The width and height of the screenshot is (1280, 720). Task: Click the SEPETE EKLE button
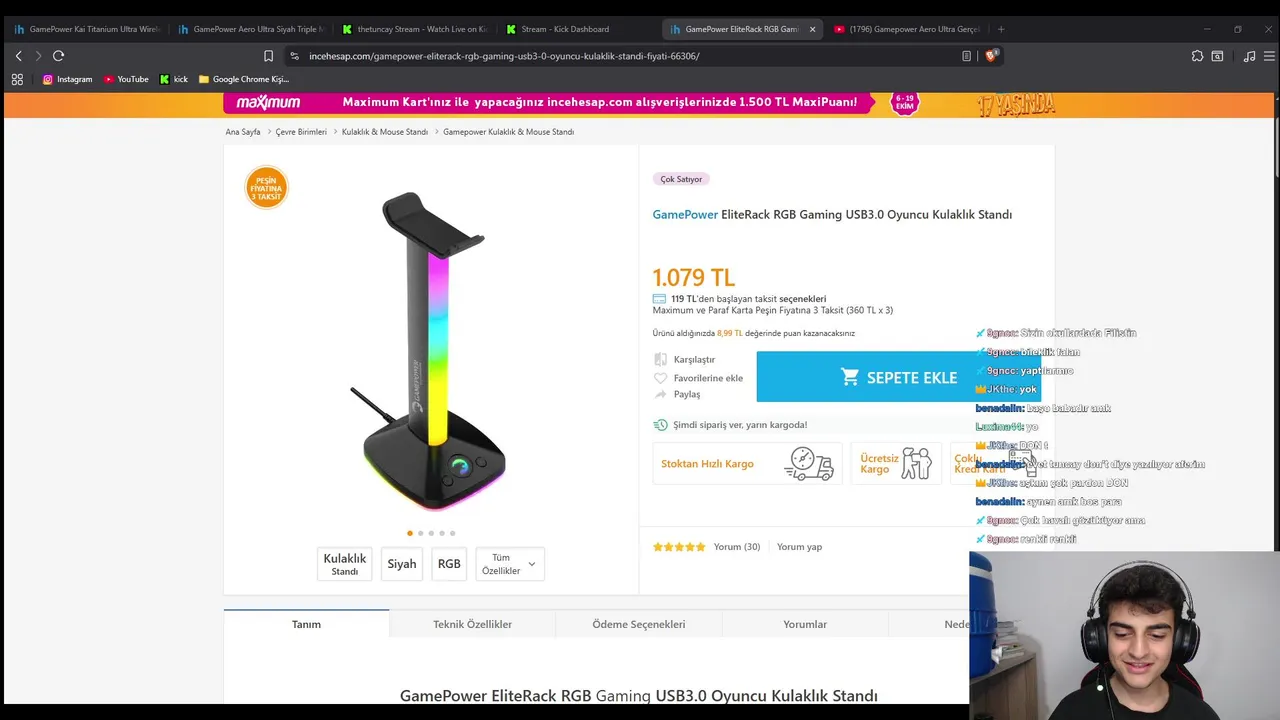coord(898,377)
